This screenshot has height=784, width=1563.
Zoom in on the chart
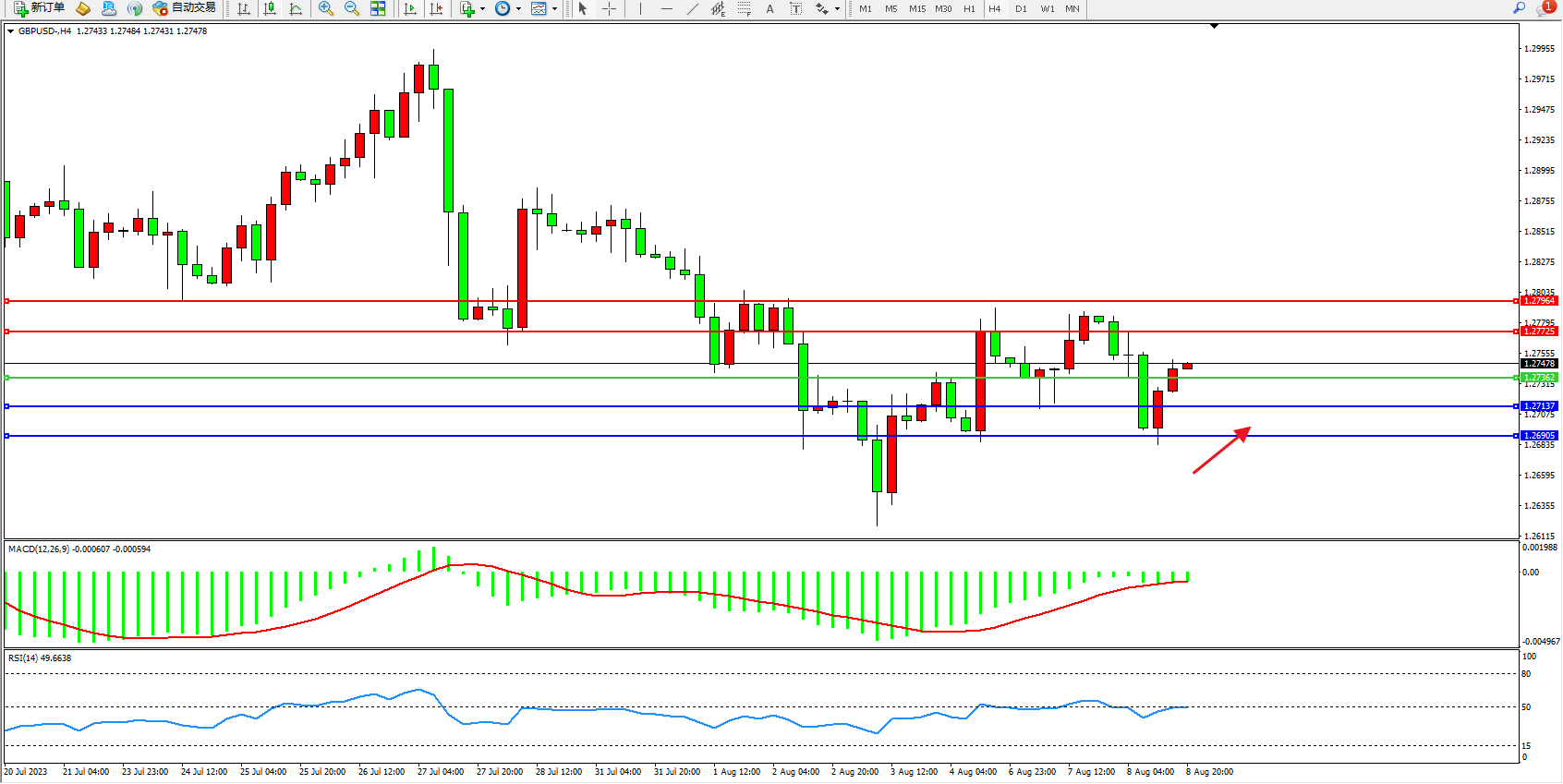tap(326, 8)
